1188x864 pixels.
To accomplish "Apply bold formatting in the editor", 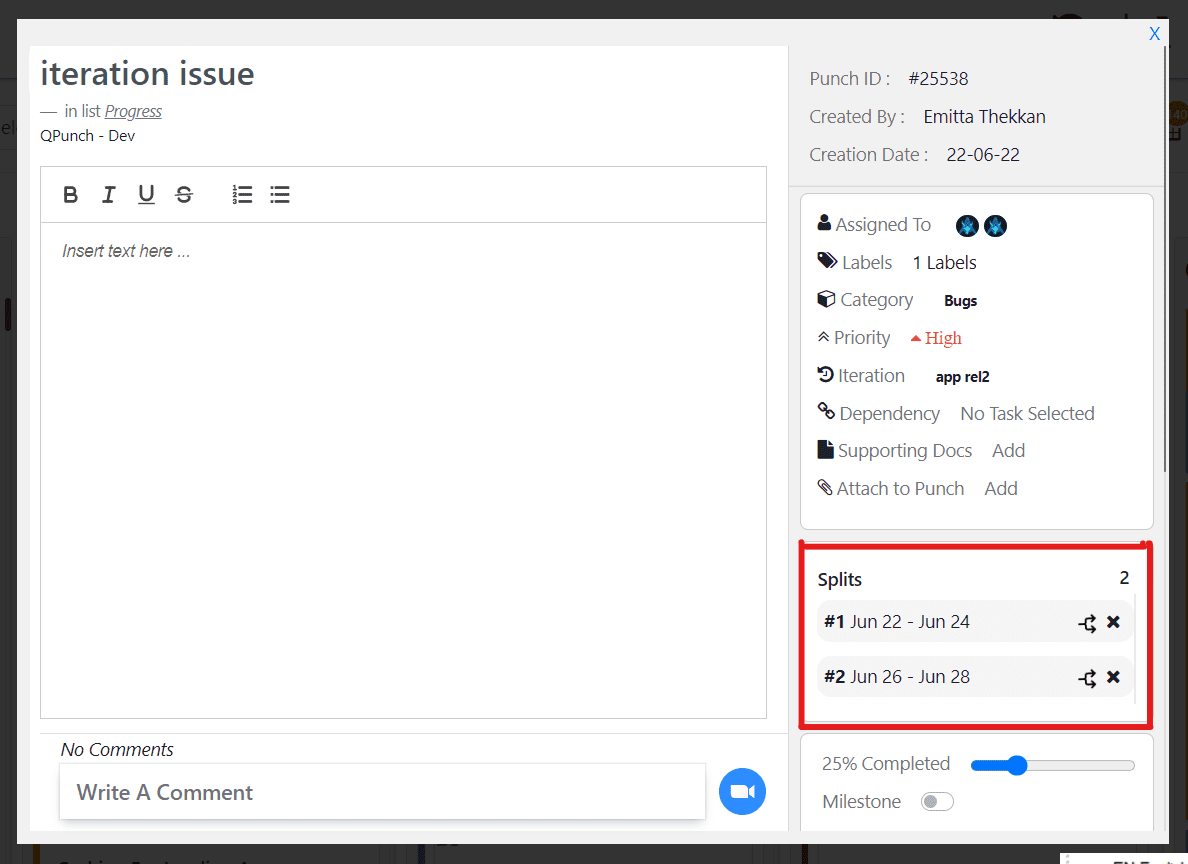I will (x=70, y=194).
